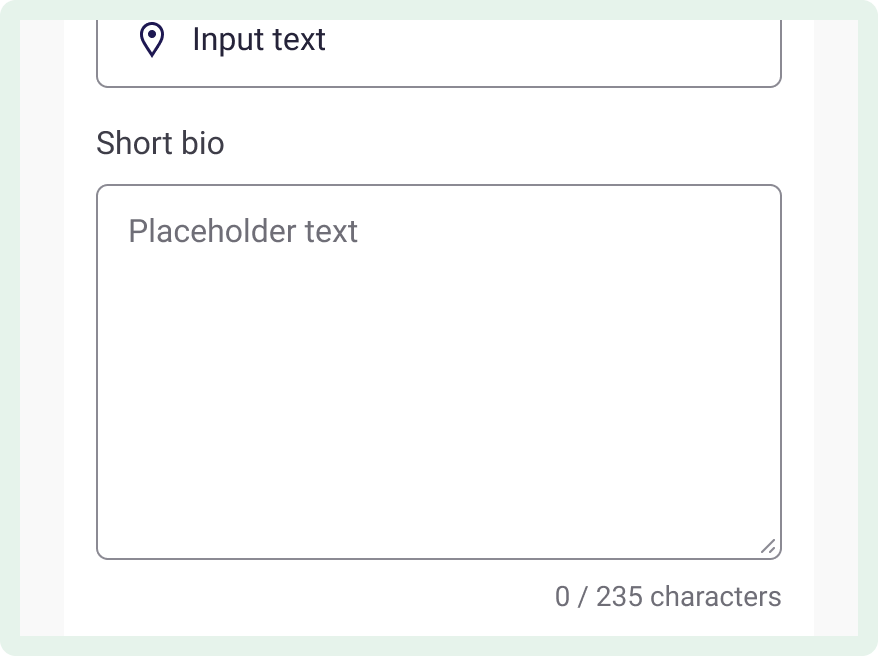Screen dimensions: 878x656
Task: Click inside the Short bio textarea
Action: [438, 372]
